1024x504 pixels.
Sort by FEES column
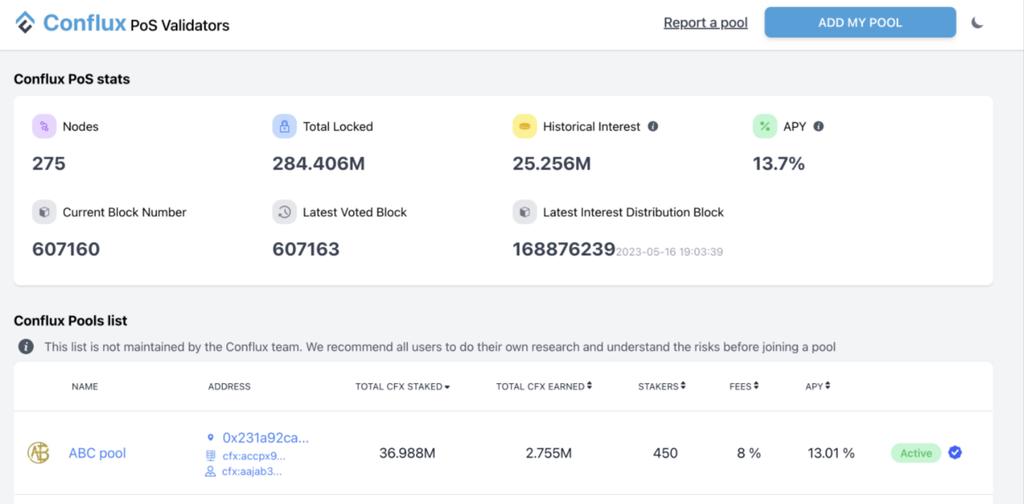(744, 386)
